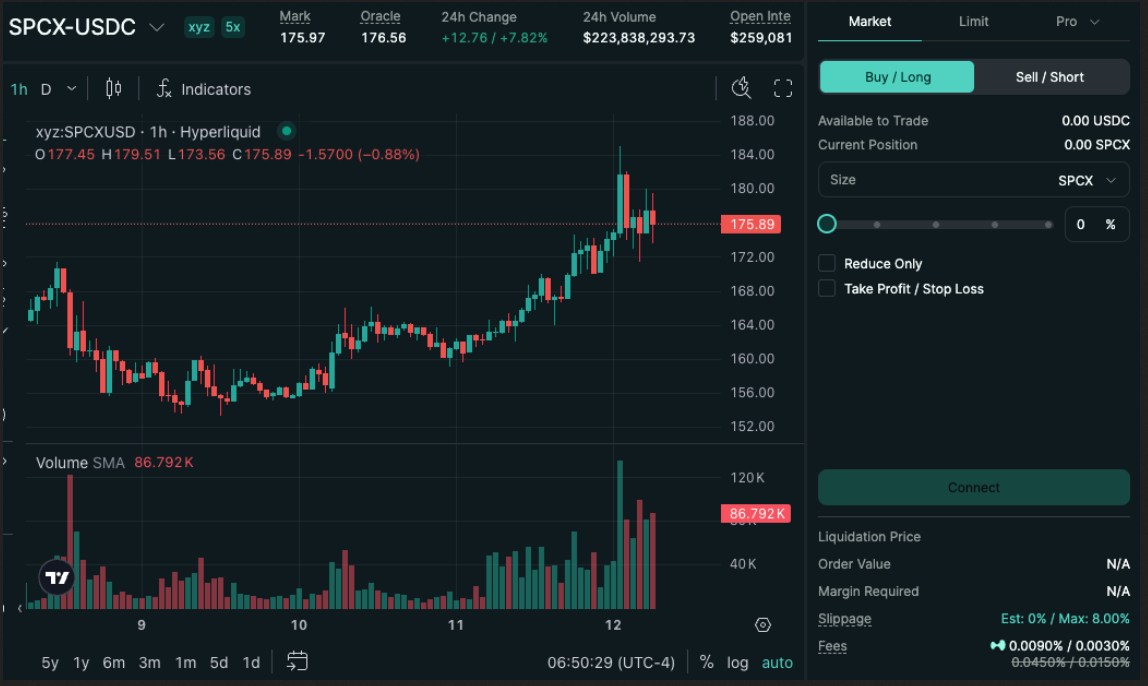Screen dimensions: 1148x686
Task: Toggle percent scale mode
Action: (706, 662)
